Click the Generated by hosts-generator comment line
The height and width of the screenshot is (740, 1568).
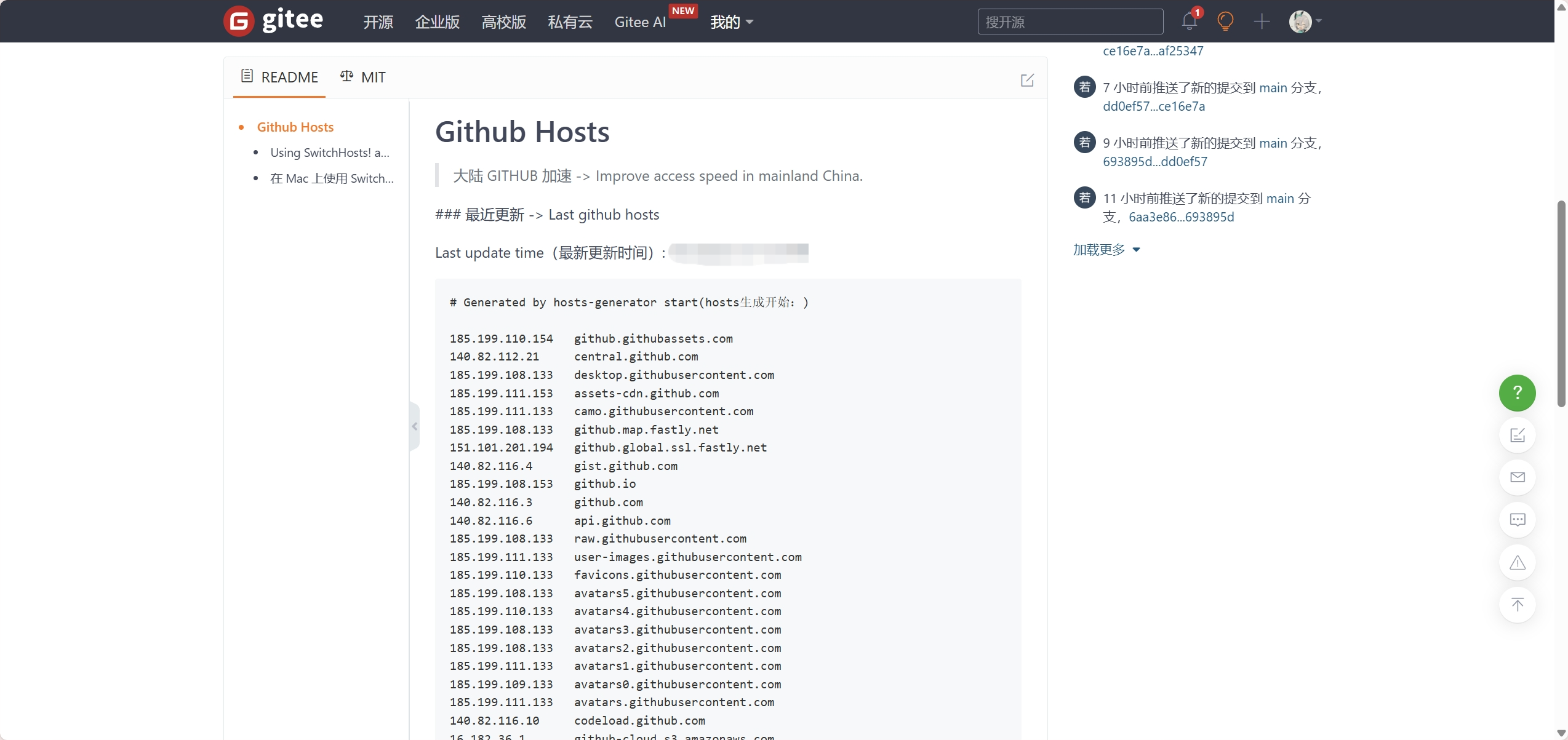click(629, 303)
